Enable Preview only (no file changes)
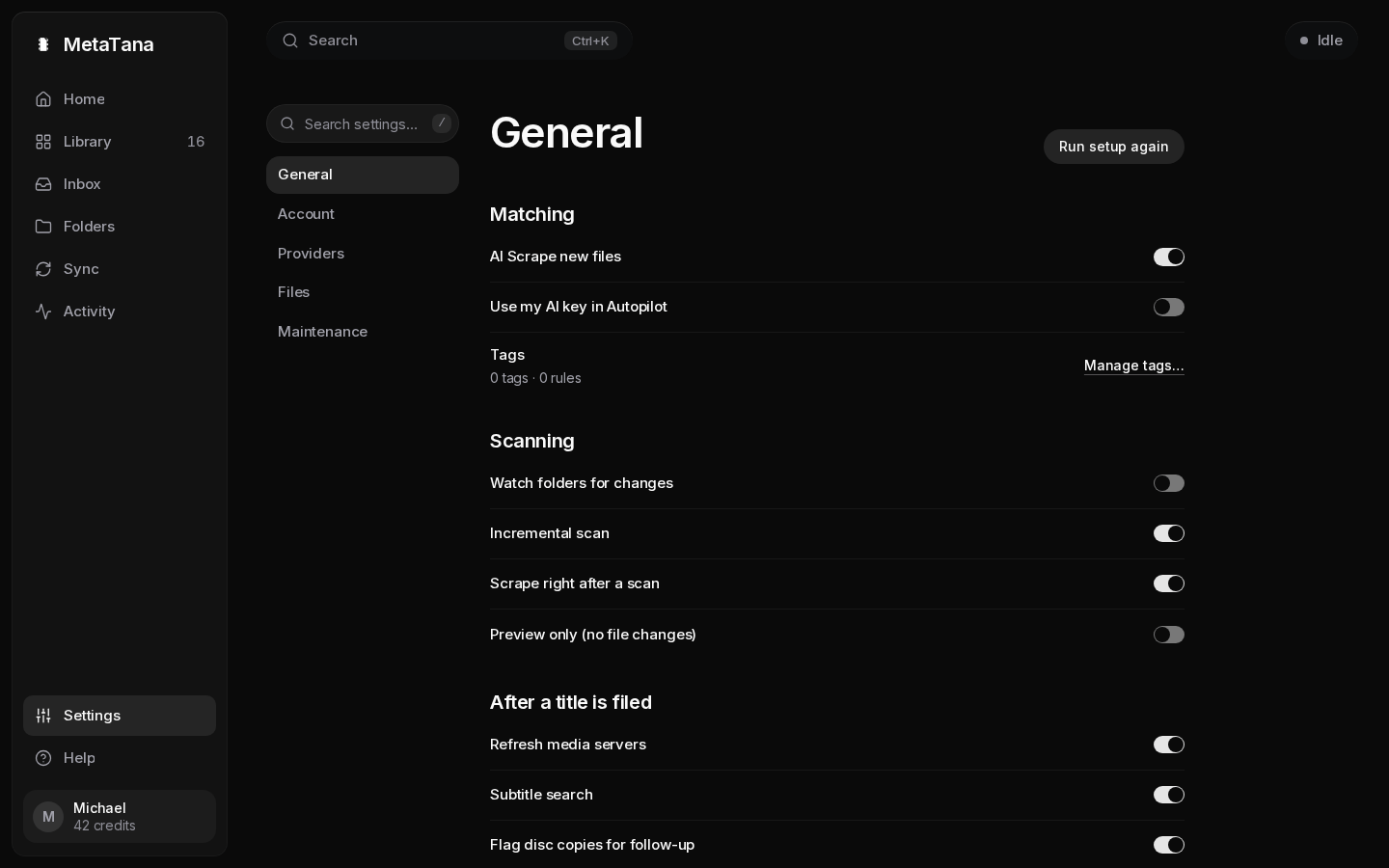The height and width of the screenshot is (868, 1389). tap(1169, 635)
